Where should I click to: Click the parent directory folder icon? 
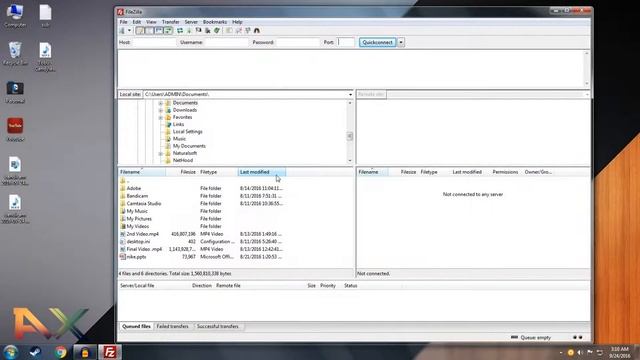[122, 181]
